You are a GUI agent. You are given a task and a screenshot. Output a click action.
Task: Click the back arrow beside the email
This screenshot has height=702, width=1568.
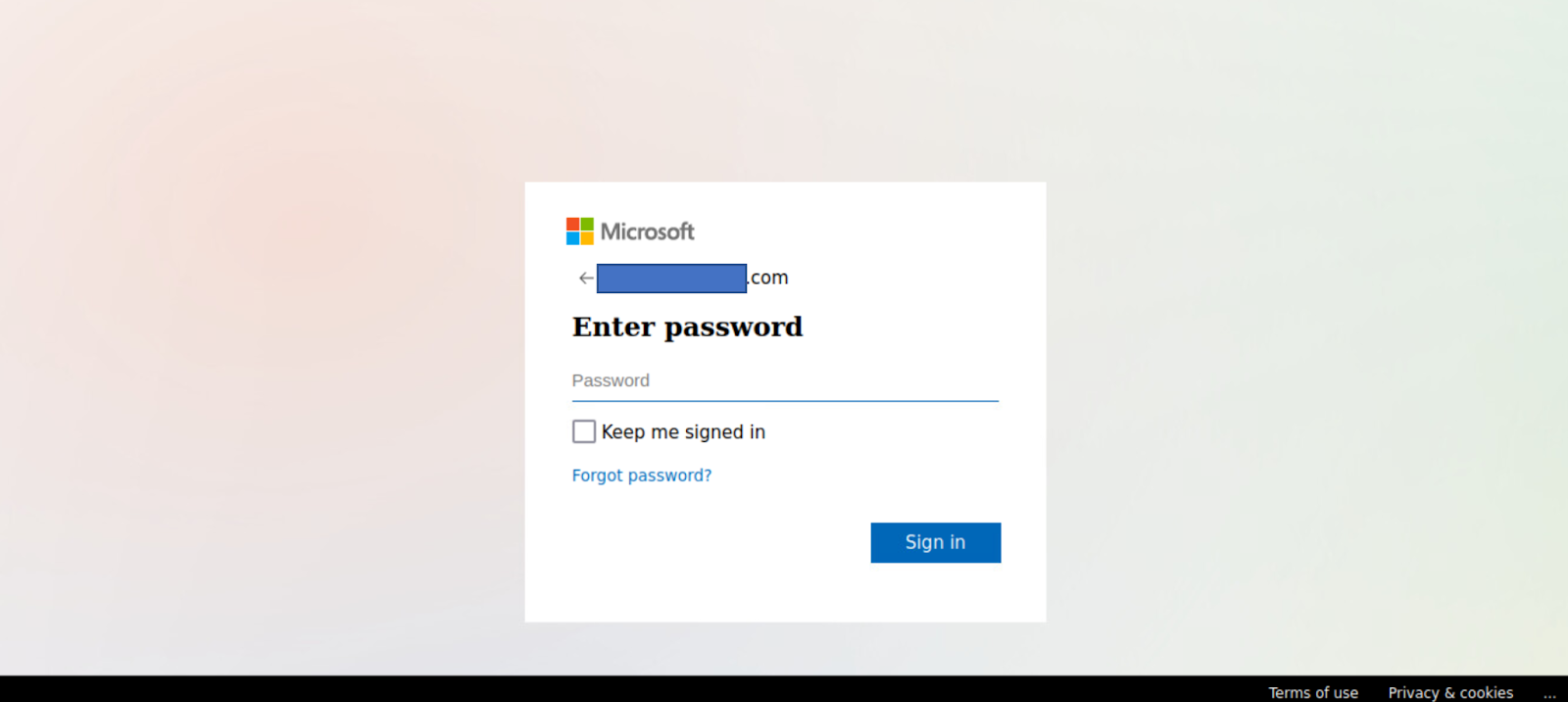click(x=586, y=278)
